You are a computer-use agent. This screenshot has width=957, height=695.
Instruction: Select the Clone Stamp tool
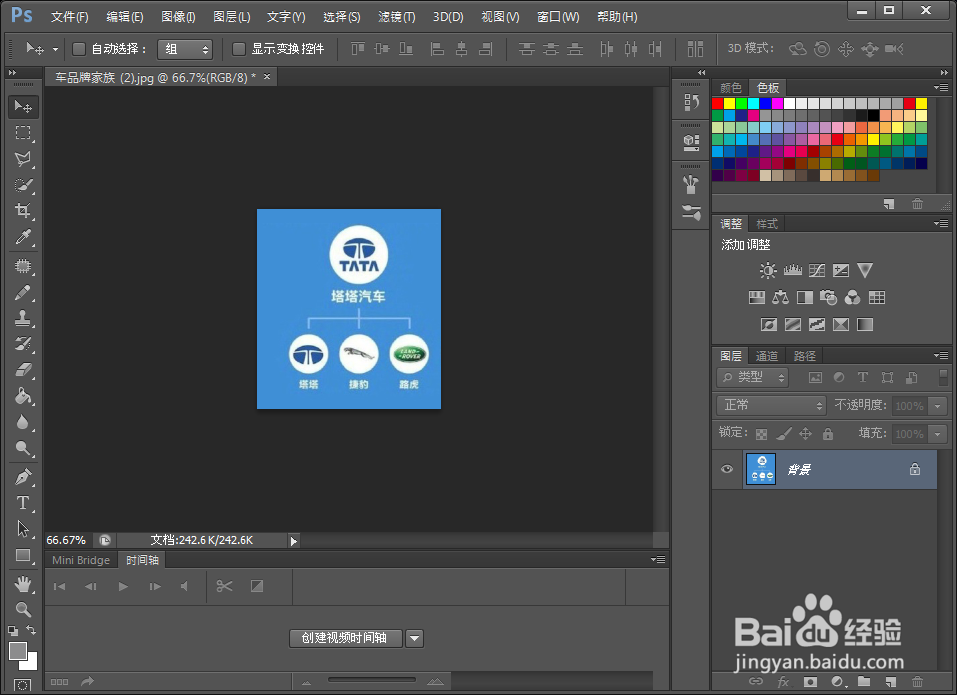(23, 318)
